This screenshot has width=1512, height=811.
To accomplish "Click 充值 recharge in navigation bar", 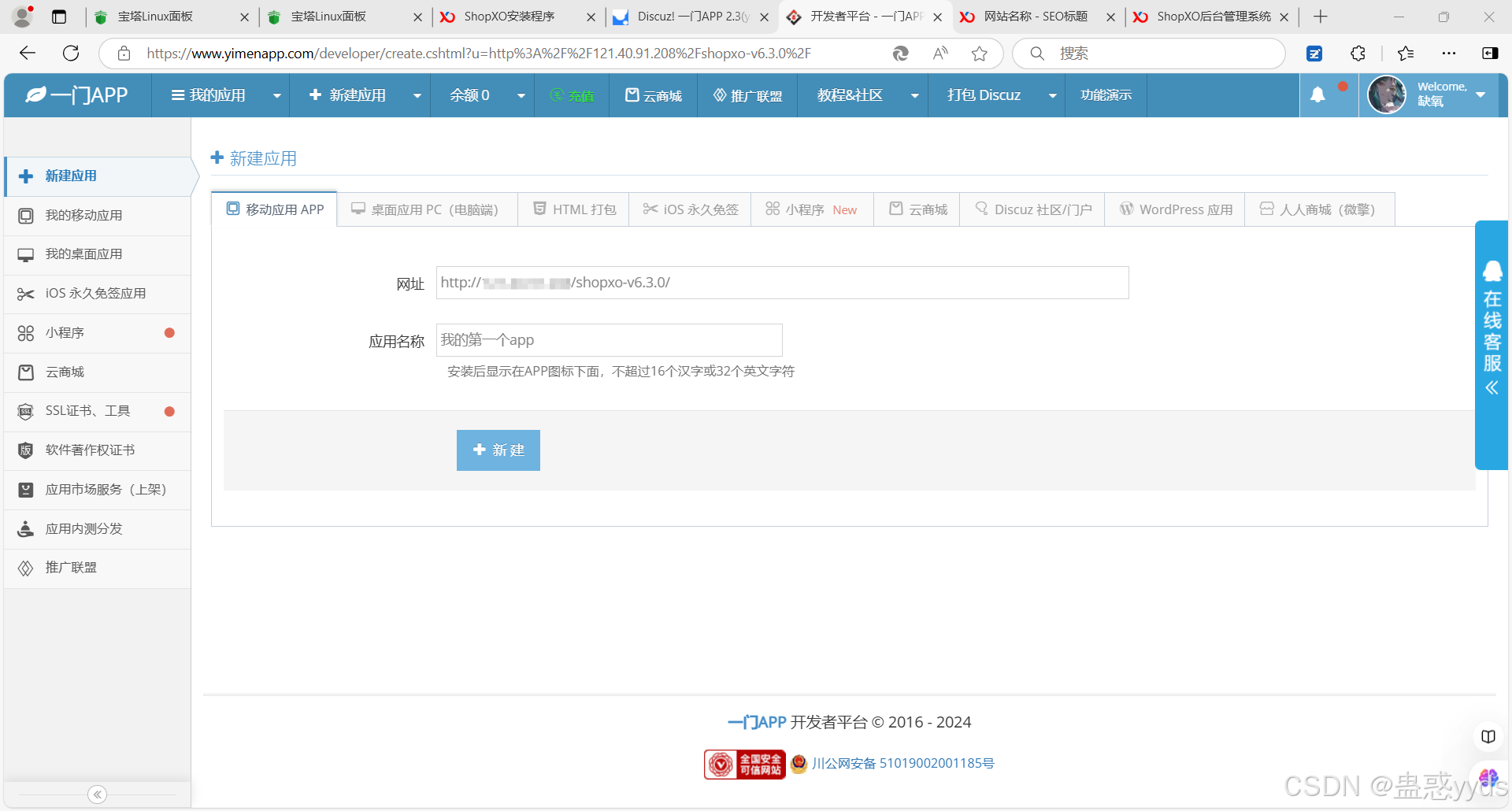I will click(573, 95).
